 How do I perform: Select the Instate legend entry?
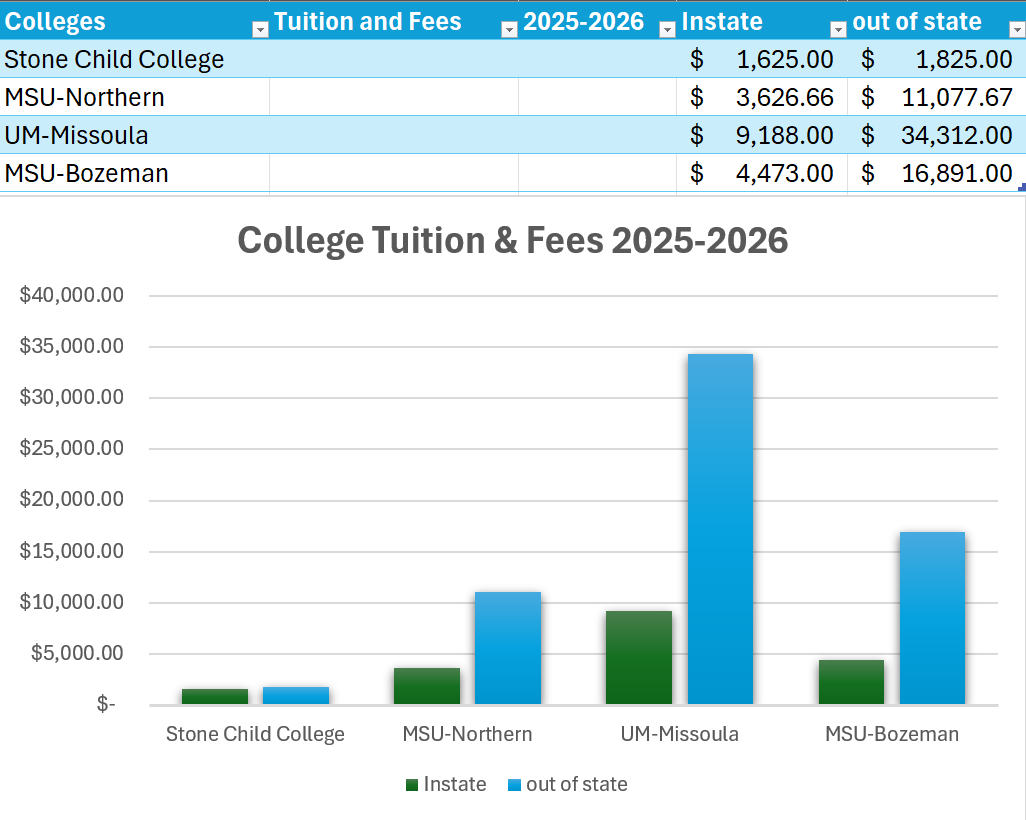[x=446, y=784]
